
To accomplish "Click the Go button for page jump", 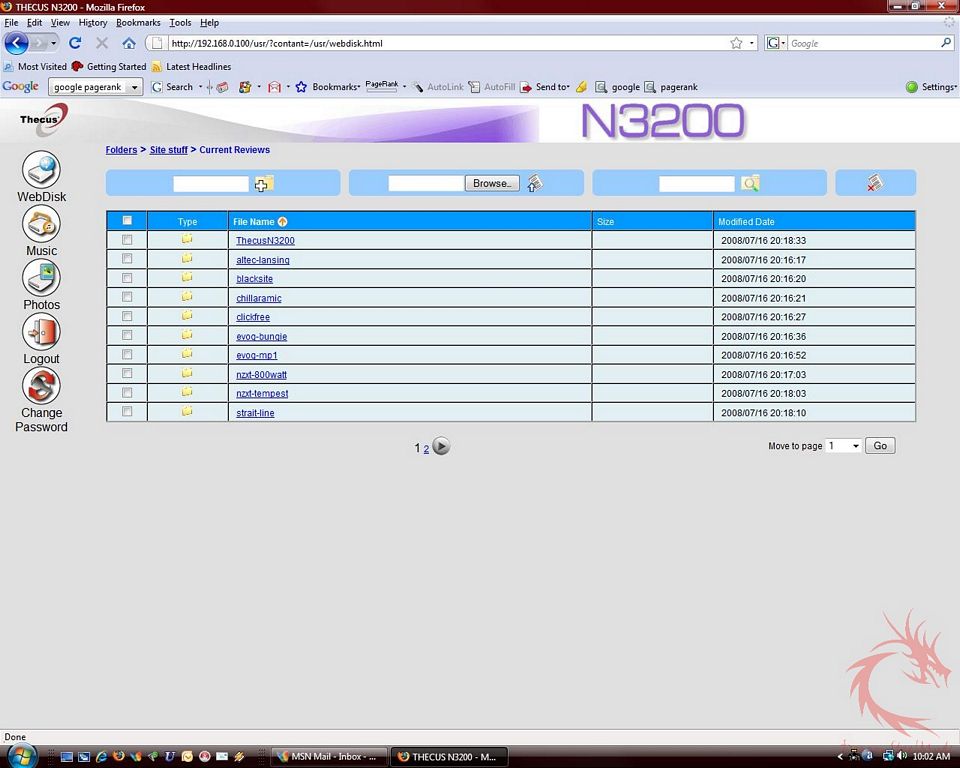I will coord(880,446).
